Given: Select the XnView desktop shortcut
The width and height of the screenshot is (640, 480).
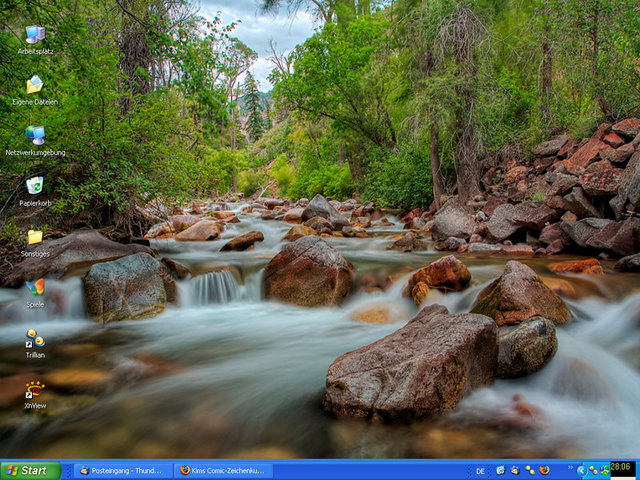Looking at the screenshot, I should coord(35,390).
